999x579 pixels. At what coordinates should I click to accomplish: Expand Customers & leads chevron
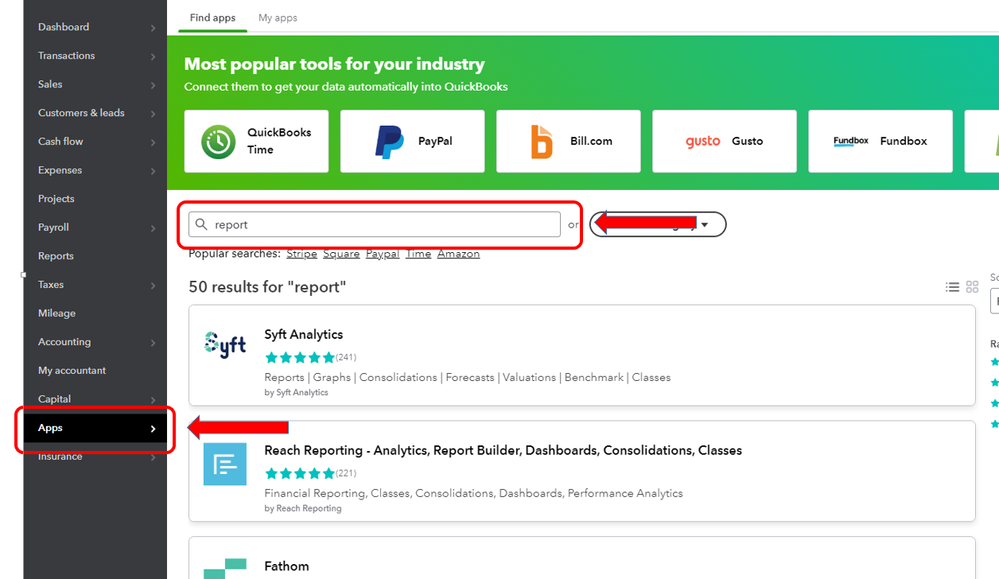[153, 113]
